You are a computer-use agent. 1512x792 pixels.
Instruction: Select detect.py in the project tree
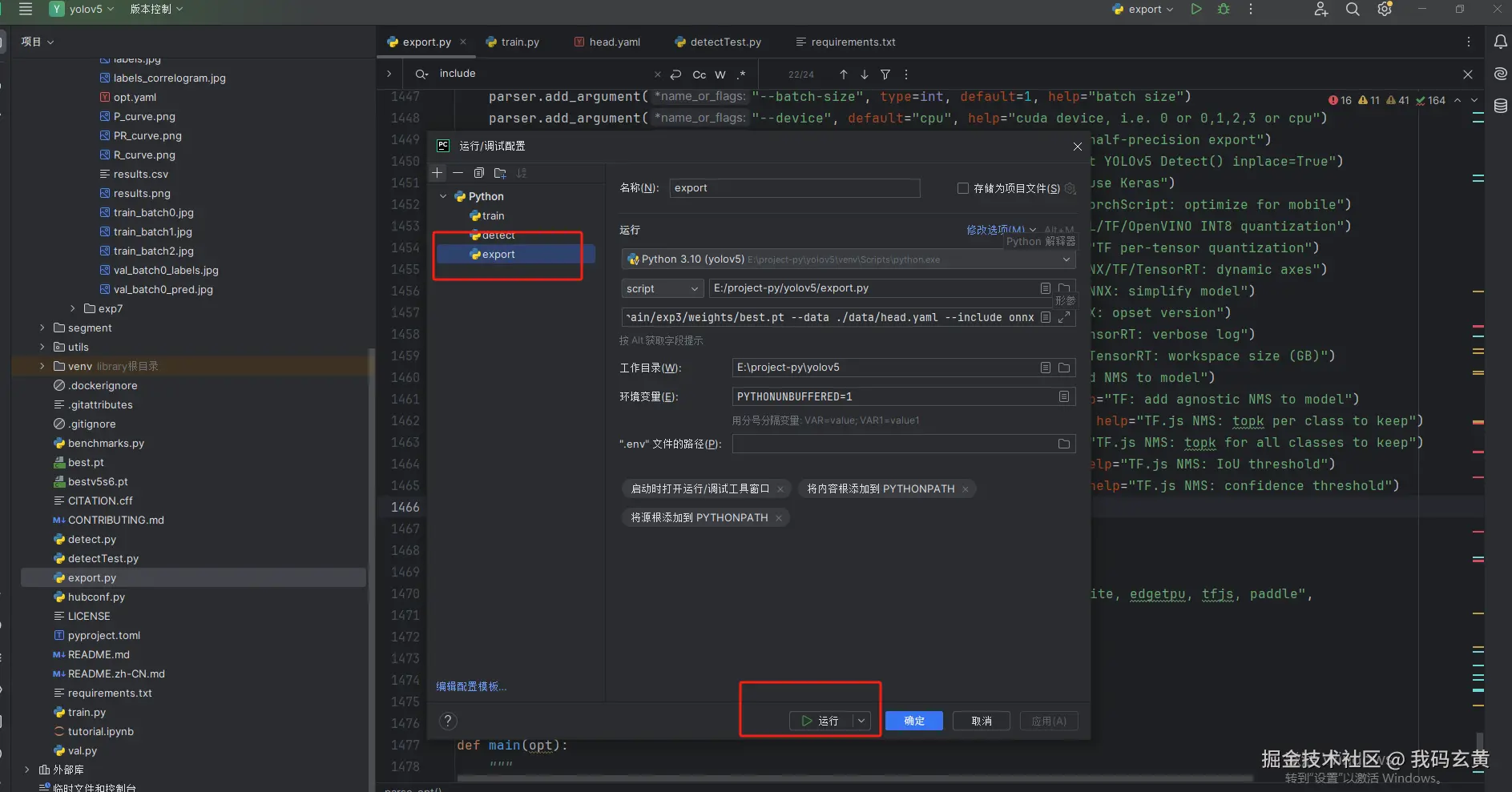point(92,539)
